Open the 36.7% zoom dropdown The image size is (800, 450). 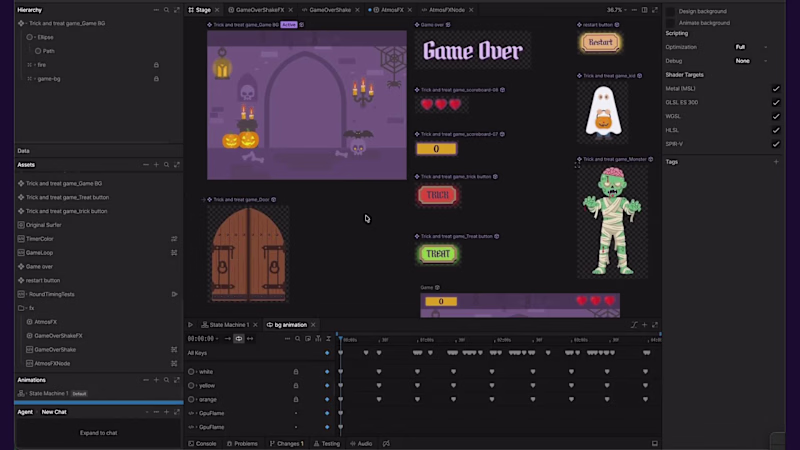point(617,10)
